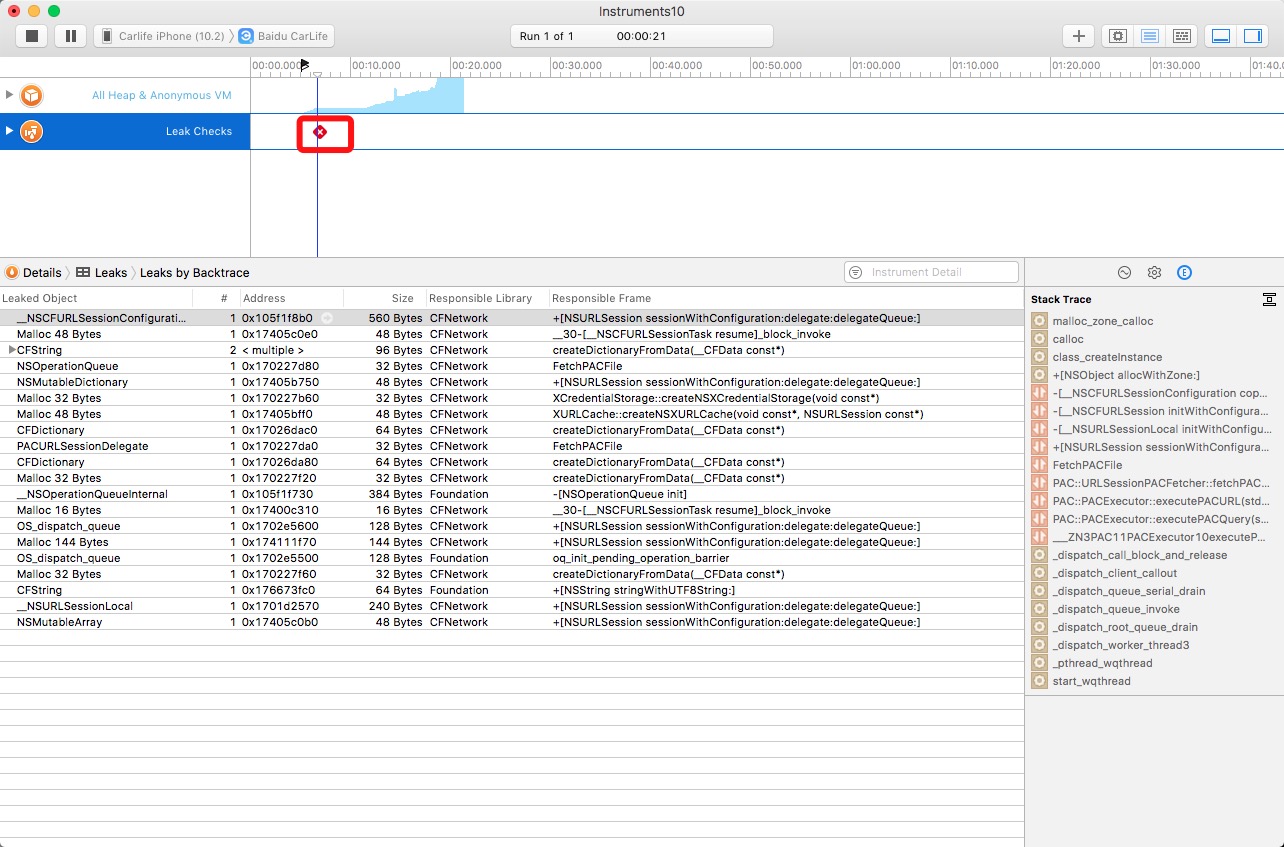Select the threads strategy view icon
The width and height of the screenshot is (1284, 847).
pyautogui.click(x=1182, y=36)
